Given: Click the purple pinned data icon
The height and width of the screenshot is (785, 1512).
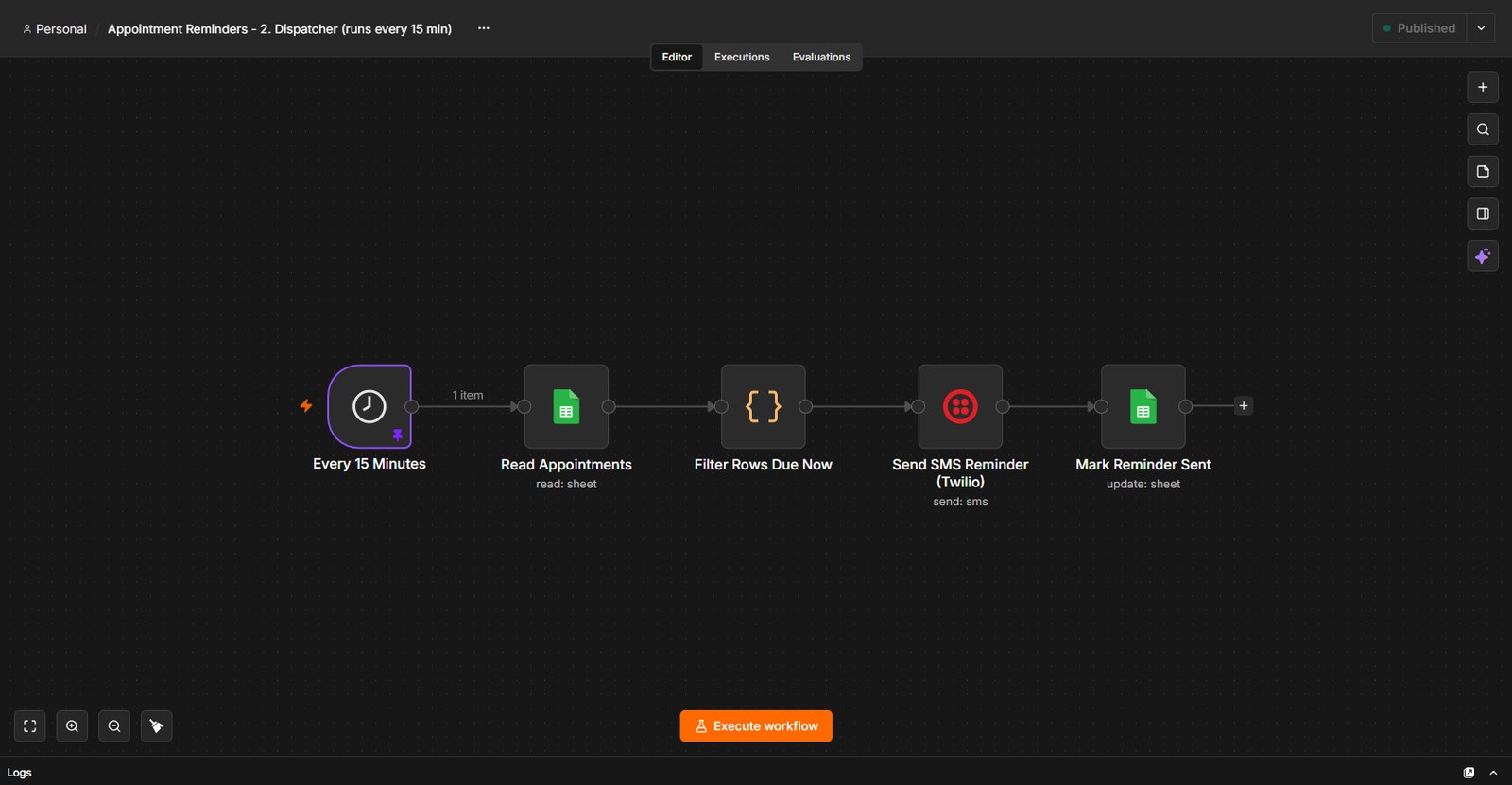Looking at the screenshot, I should (398, 435).
